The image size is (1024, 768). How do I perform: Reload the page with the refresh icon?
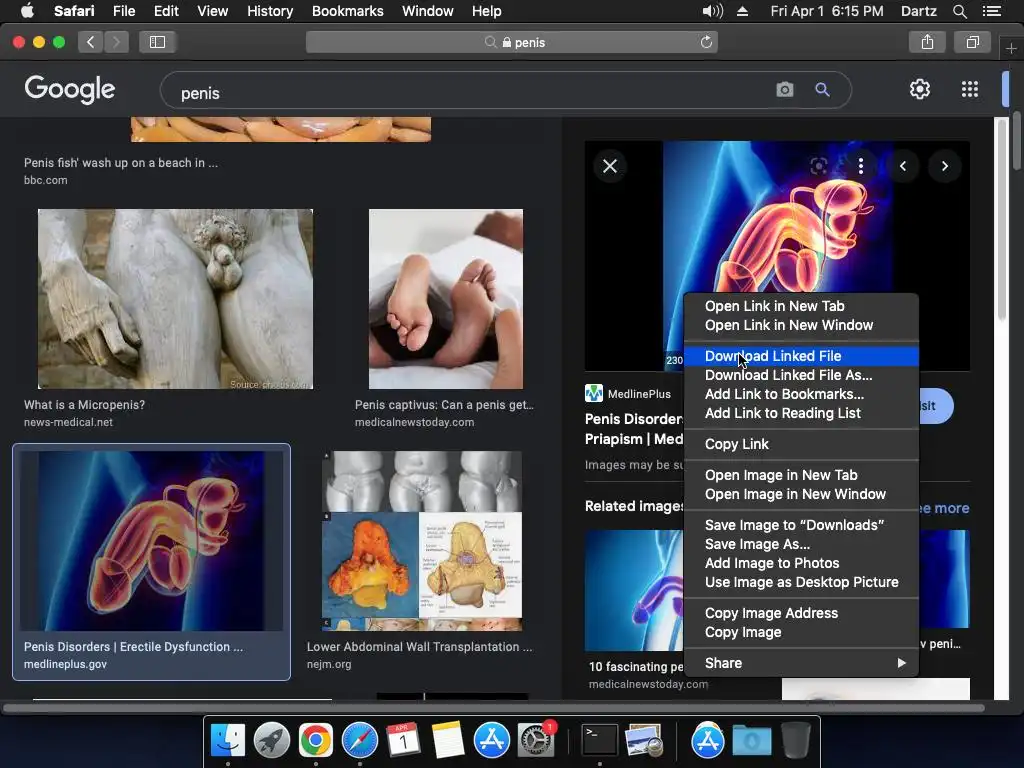click(x=706, y=42)
